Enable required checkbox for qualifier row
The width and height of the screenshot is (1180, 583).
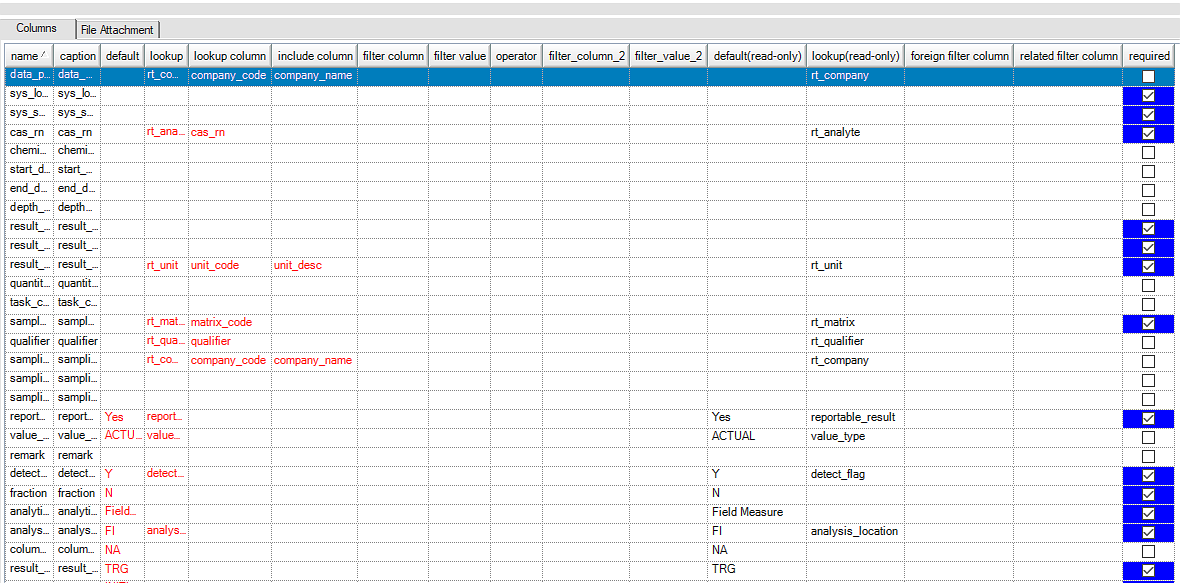[x=1148, y=342]
